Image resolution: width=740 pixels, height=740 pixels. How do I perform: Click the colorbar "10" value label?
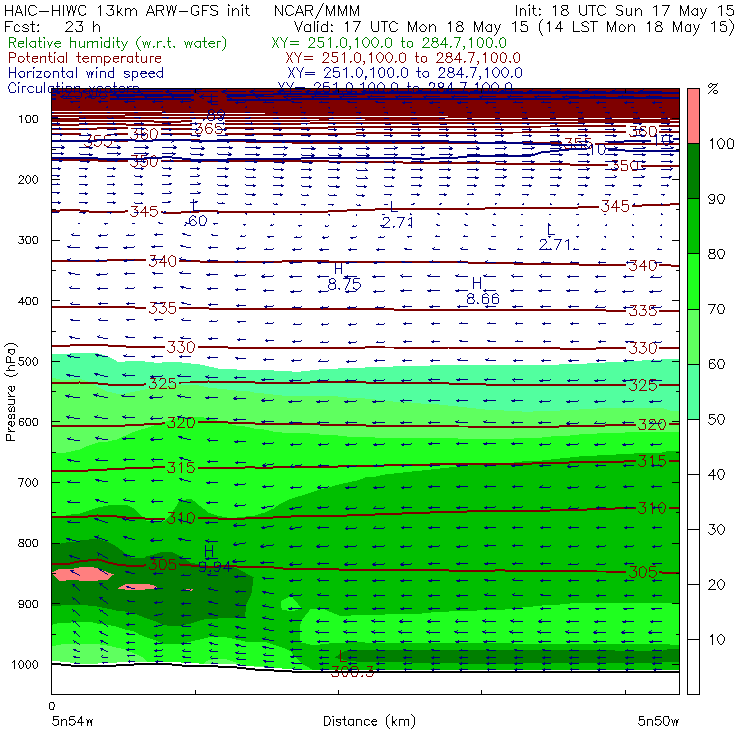click(716, 640)
